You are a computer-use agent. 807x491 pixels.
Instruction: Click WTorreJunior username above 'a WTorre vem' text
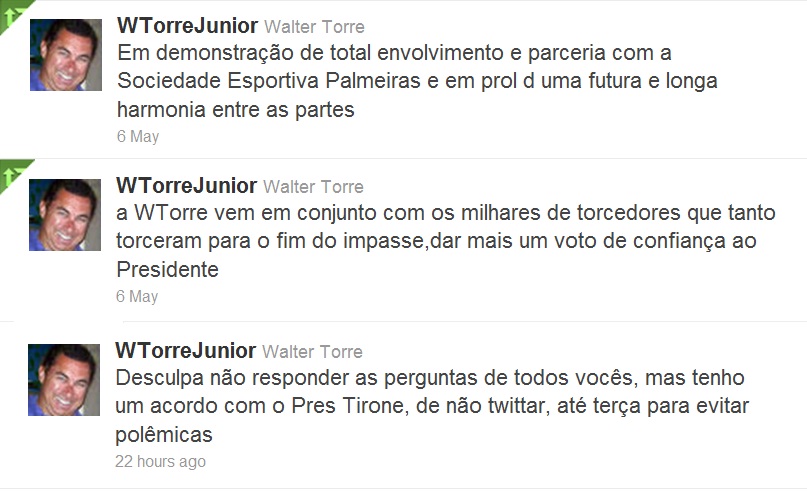point(187,186)
